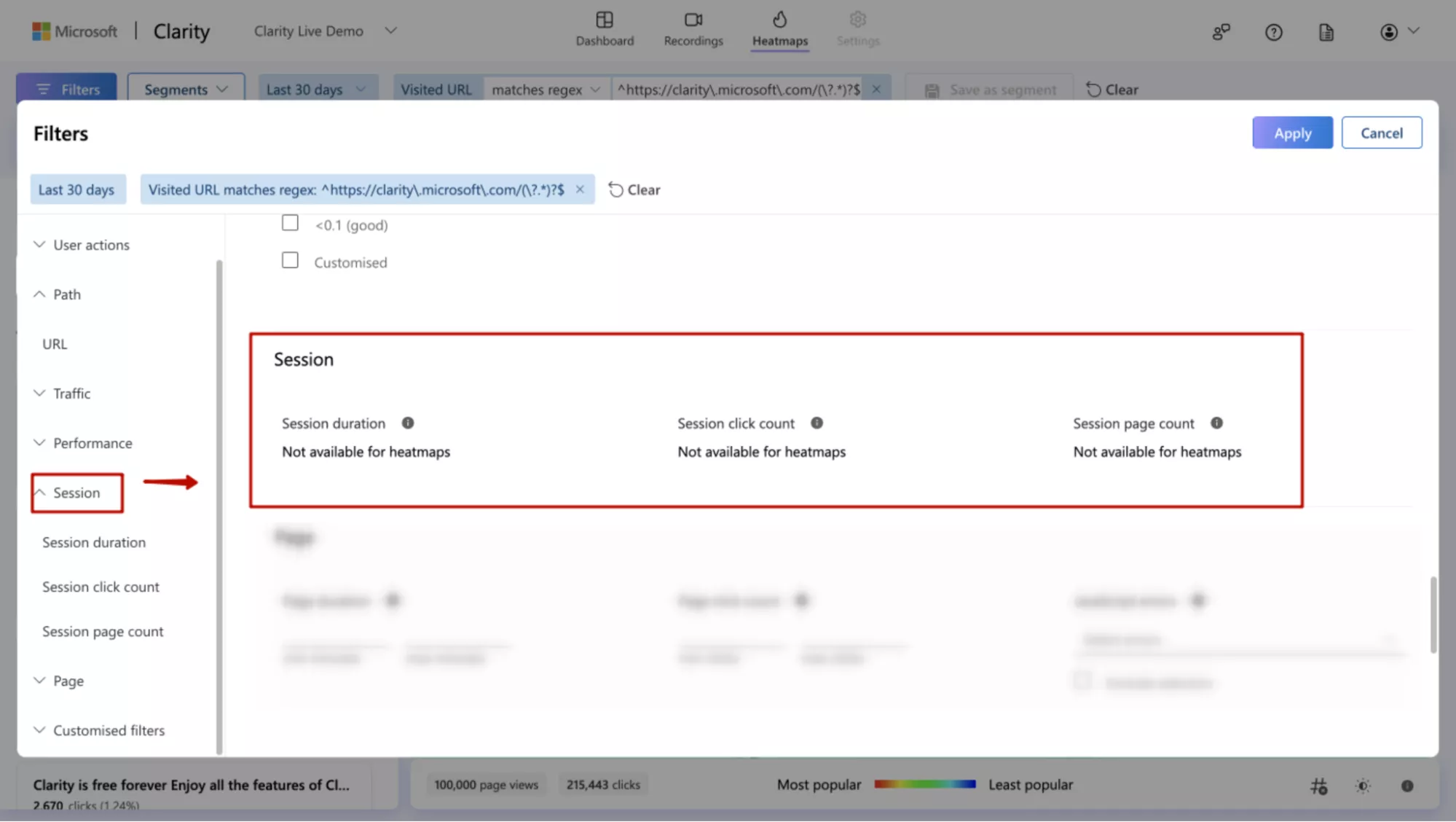Screen dimensions: 1456x822
Task: Check the <0.1 (good) checkbox
Action: tap(290, 223)
